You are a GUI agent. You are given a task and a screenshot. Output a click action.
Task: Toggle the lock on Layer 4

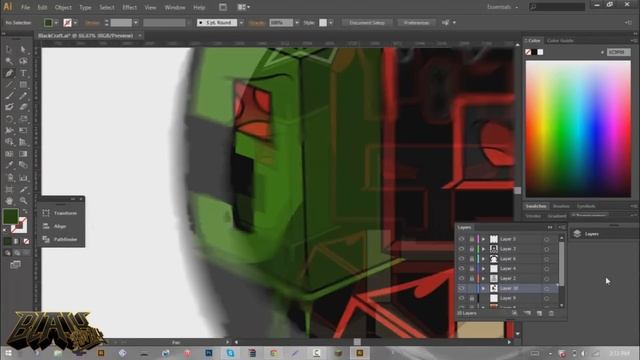pyautogui.click(x=471, y=269)
